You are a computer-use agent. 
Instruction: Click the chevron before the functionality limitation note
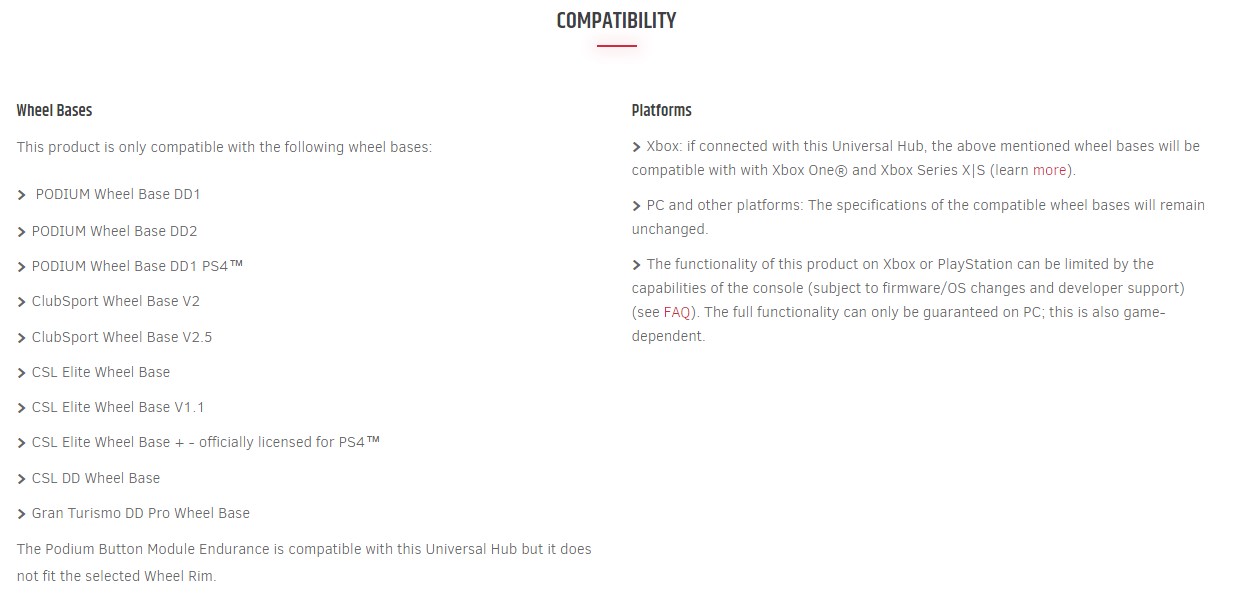(x=637, y=265)
